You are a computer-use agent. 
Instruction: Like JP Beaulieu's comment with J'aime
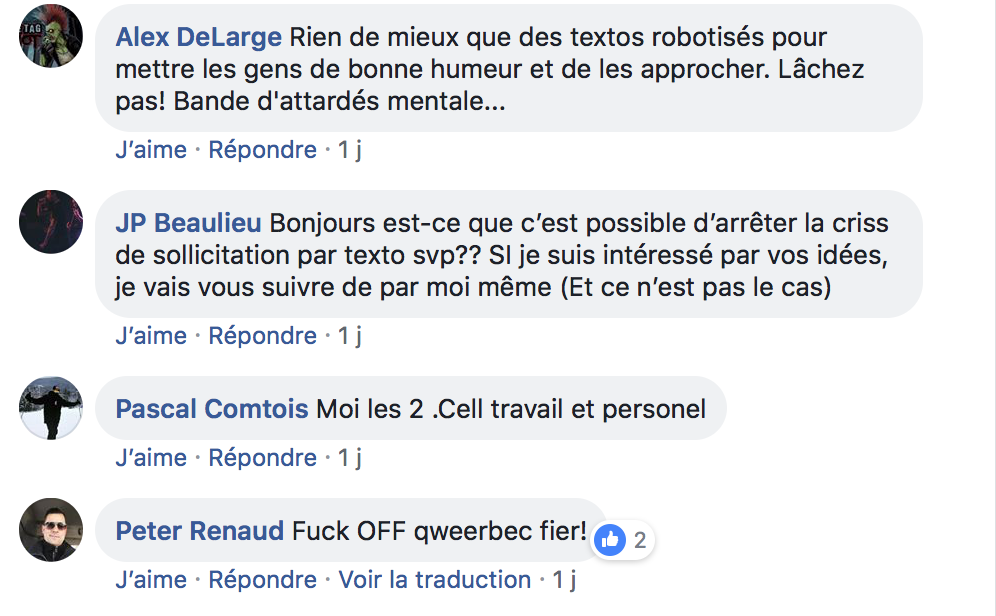click(151, 336)
